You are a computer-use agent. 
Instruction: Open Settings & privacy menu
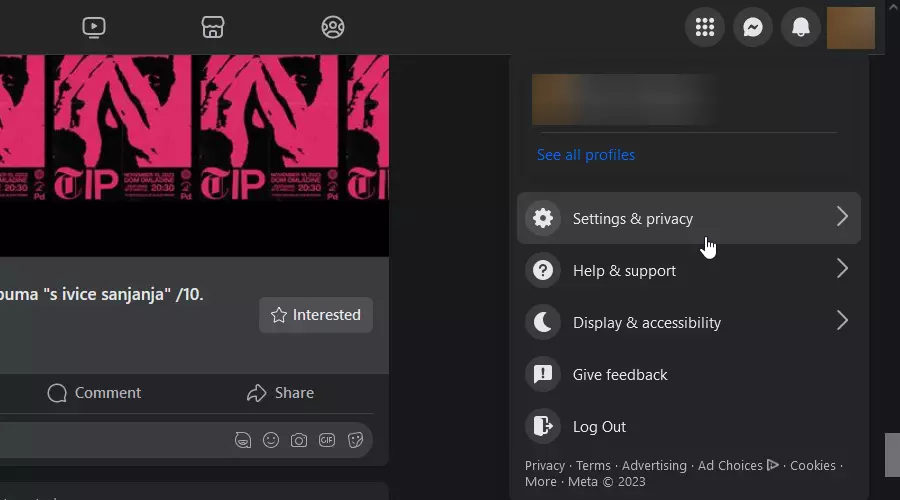pyautogui.click(x=689, y=218)
